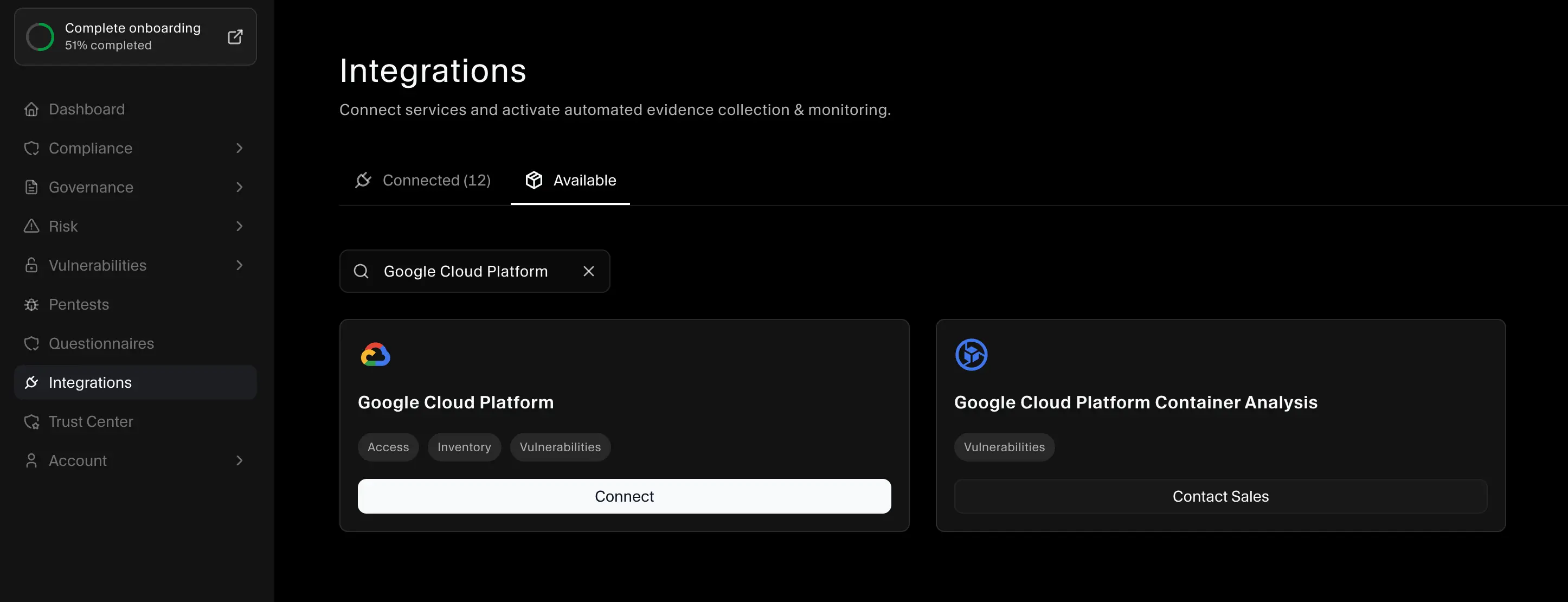This screenshot has width=1568, height=602.
Task: Expand the Risk menu chevron
Action: coord(239,226)
